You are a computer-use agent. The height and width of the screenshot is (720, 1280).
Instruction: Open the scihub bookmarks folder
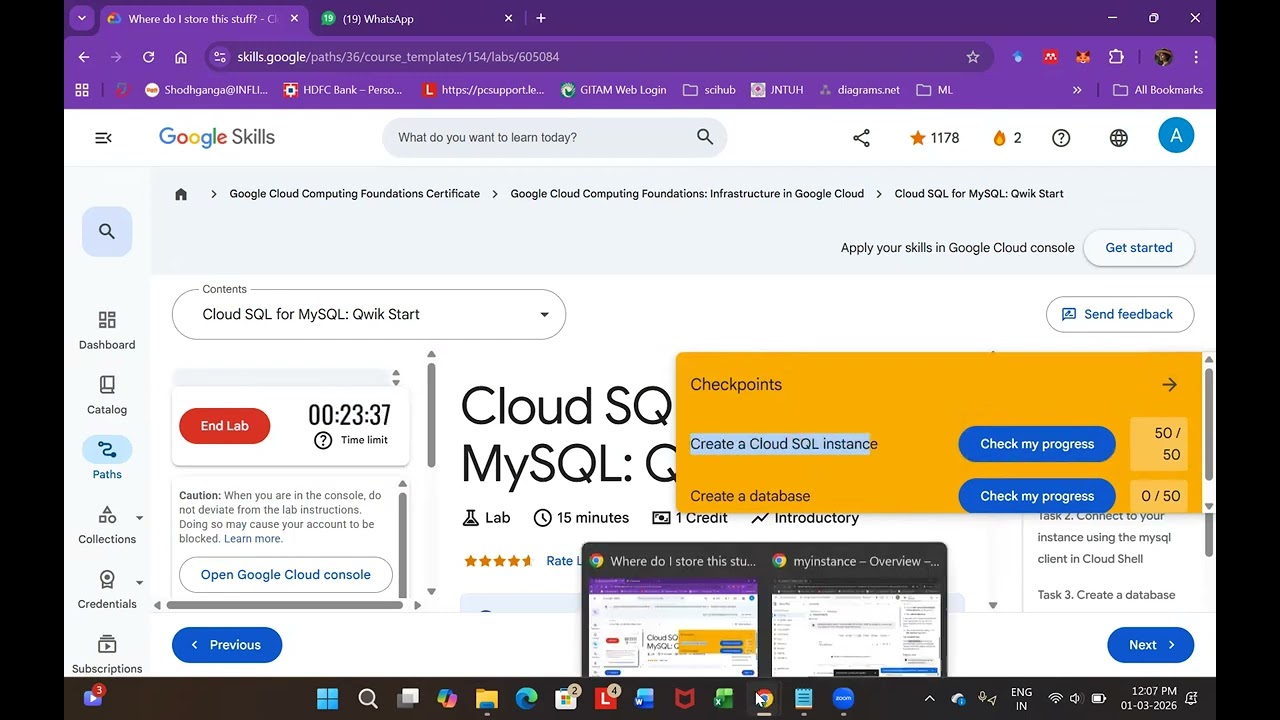coord(709,90)
